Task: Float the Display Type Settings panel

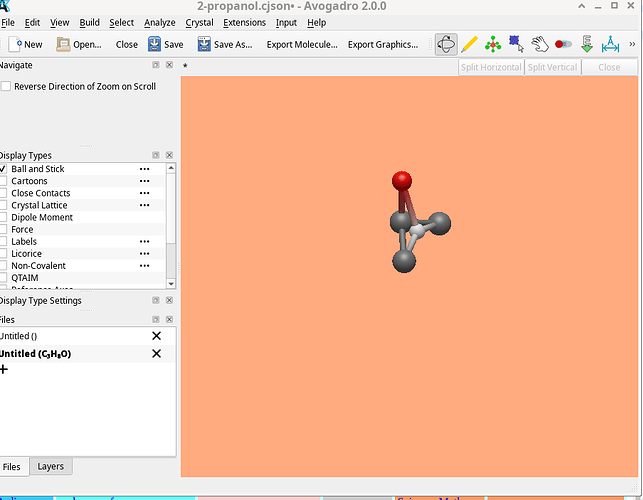Action: 155,300
